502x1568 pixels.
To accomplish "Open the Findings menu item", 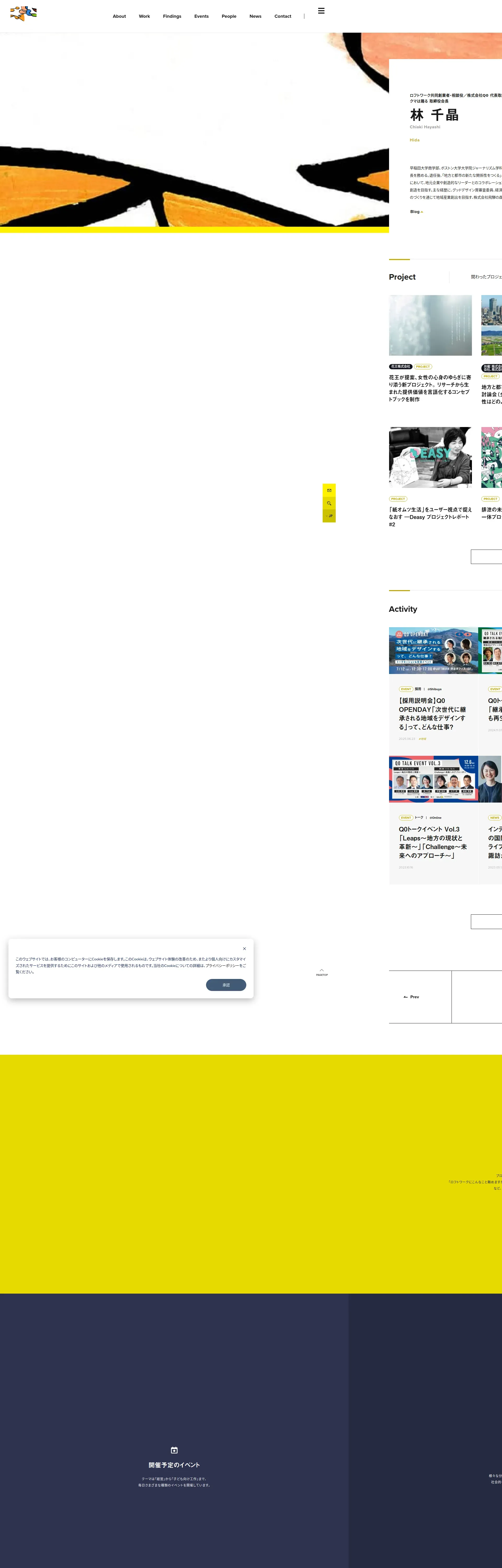I will pos(172,16).
